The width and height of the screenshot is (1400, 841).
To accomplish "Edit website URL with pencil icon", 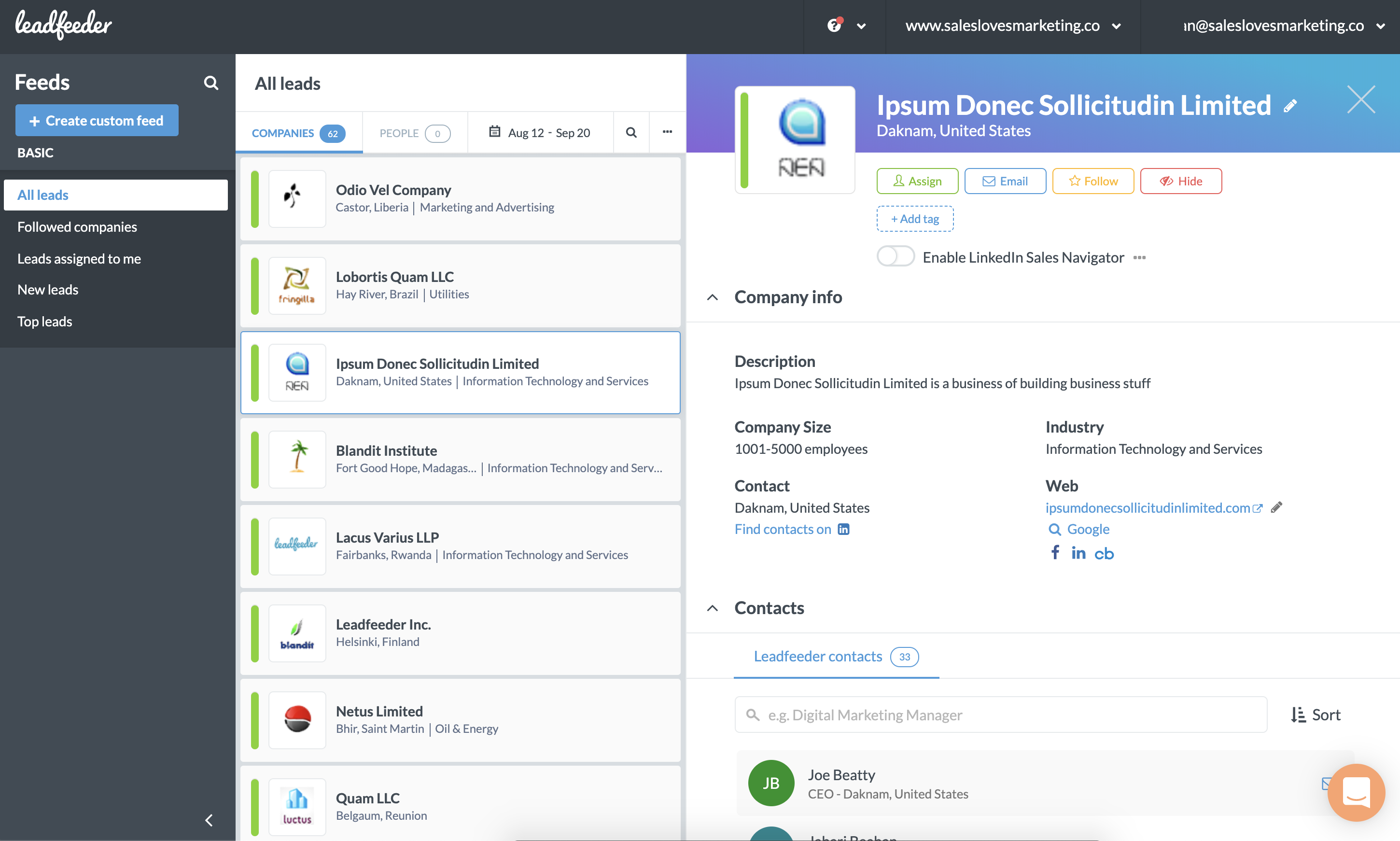I will (x=1276, y=507).
